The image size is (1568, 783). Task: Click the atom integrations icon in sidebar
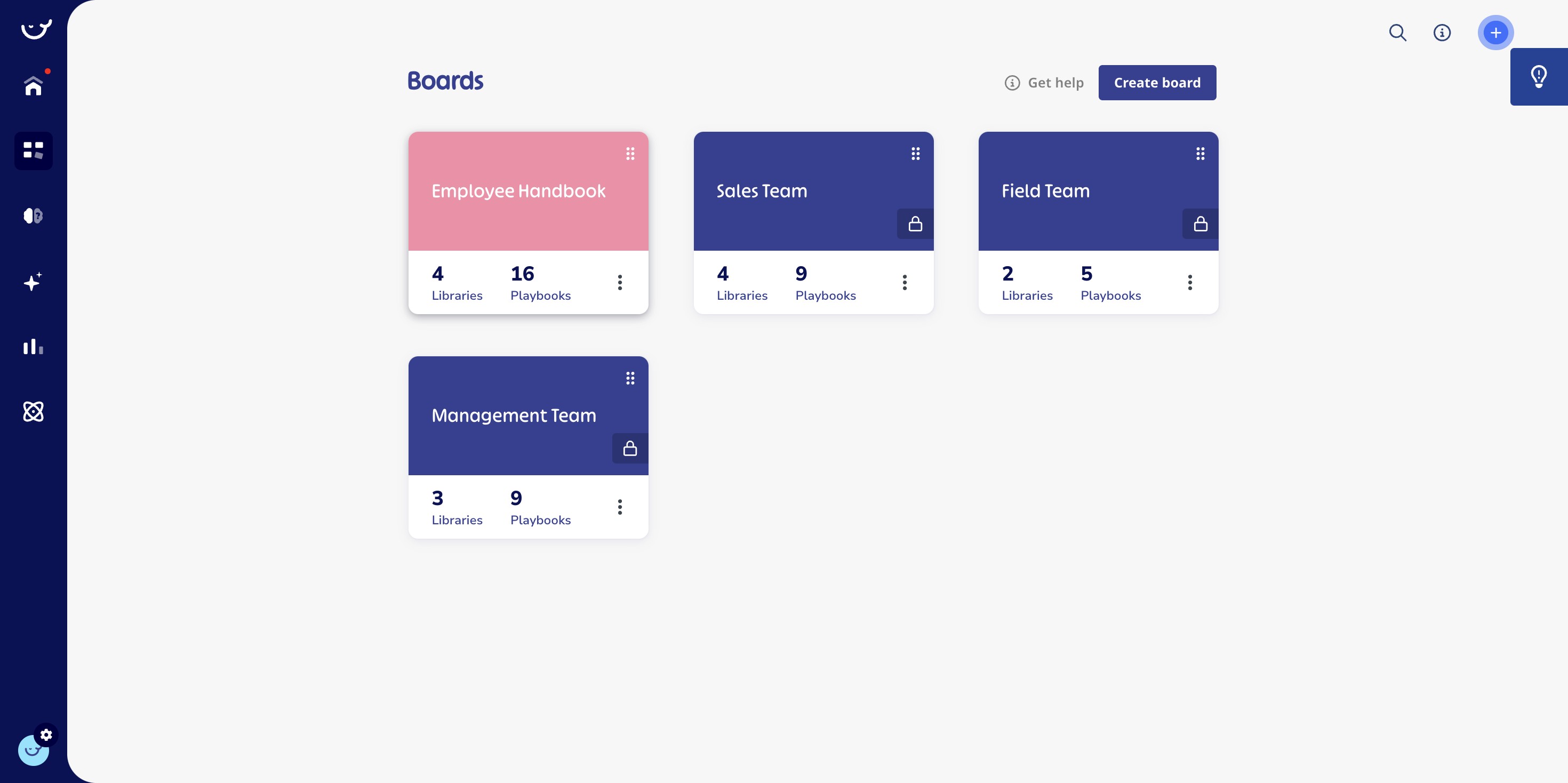[33, 412]
